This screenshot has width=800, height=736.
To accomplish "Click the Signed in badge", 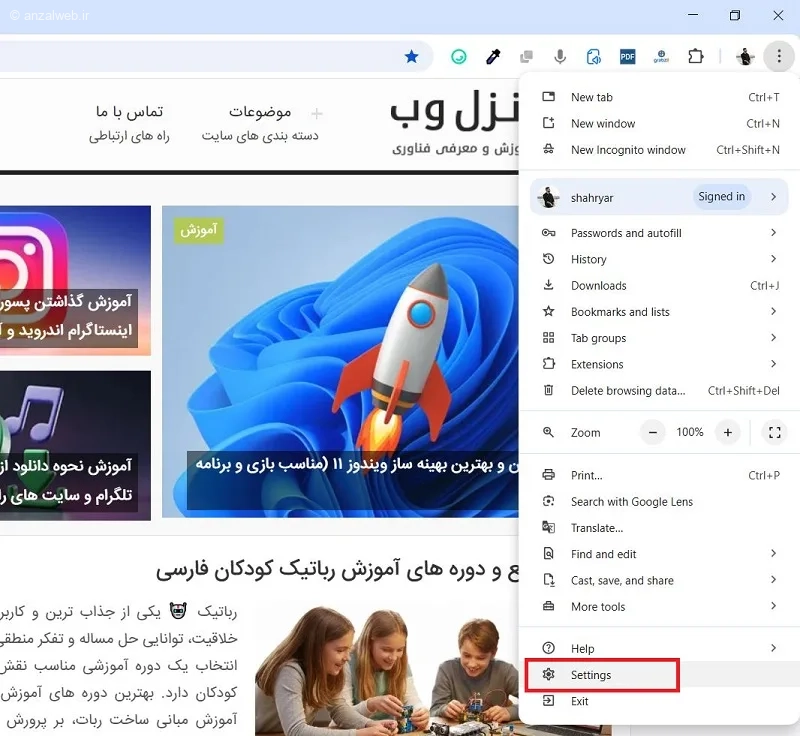I will pos(721,197).
